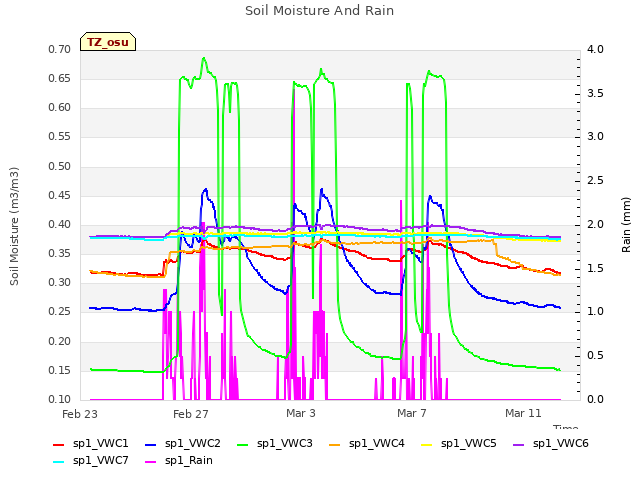Click the 0.55 left axis tick label
640x480 pixels.
(x=60, y=137)
